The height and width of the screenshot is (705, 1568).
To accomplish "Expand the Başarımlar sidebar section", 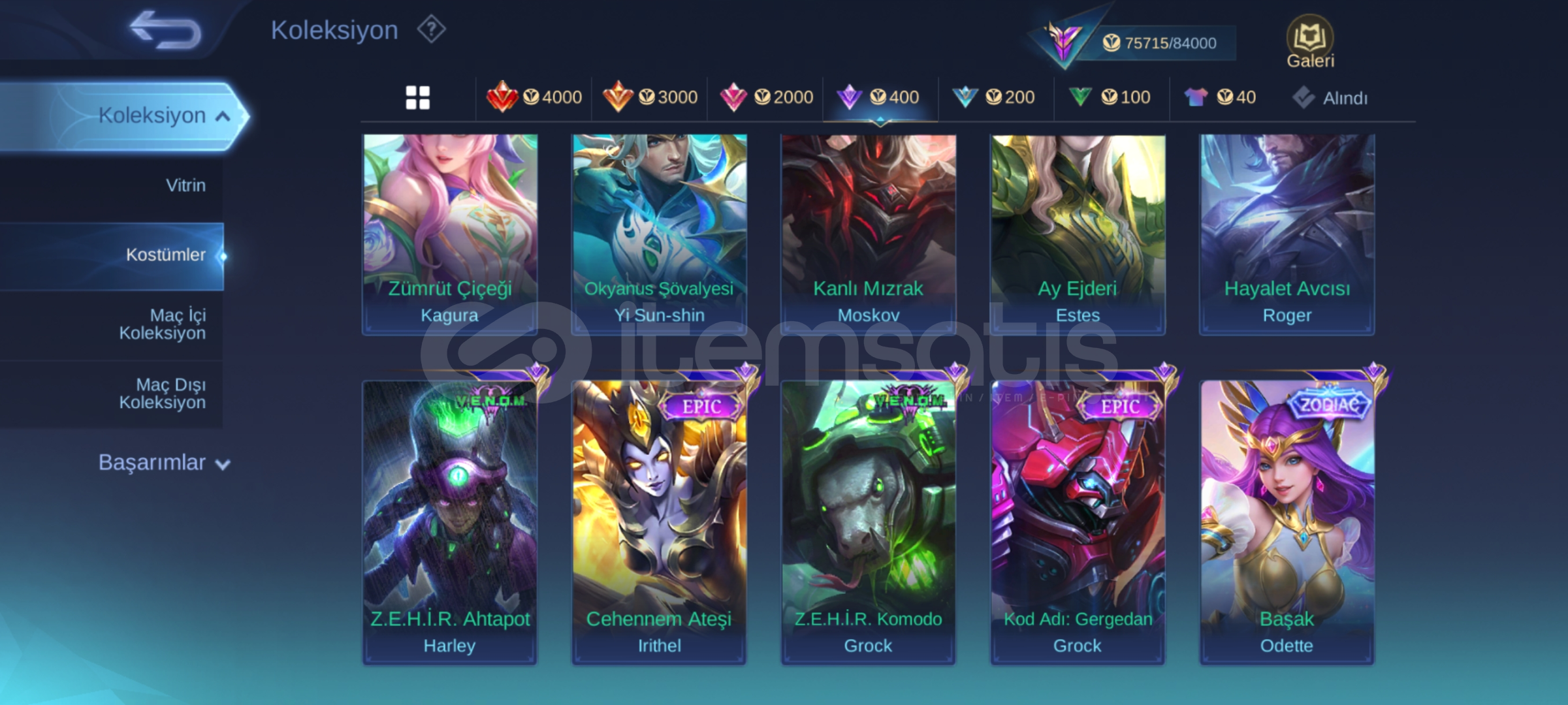I will pos(164,463).
